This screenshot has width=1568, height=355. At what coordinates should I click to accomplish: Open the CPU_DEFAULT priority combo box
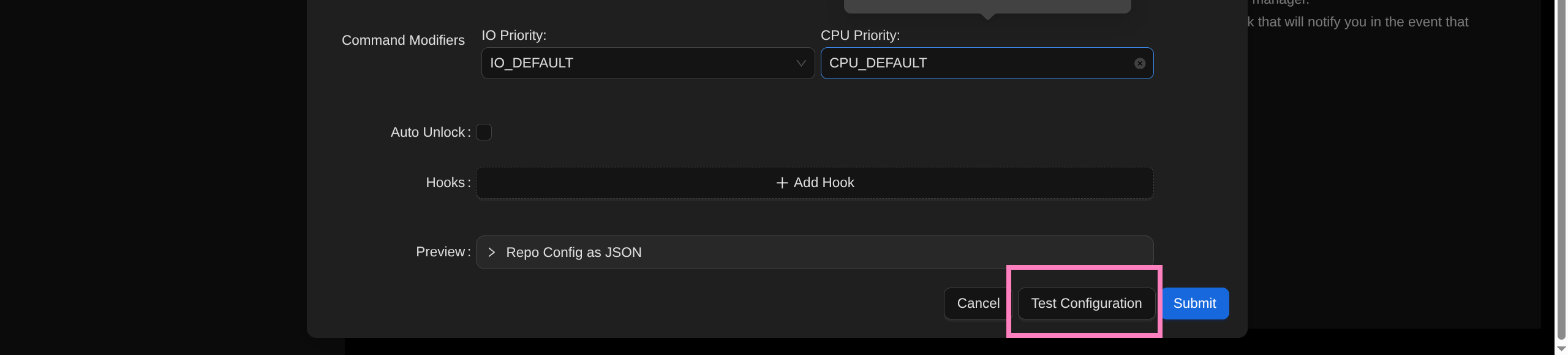pos(978,63)
